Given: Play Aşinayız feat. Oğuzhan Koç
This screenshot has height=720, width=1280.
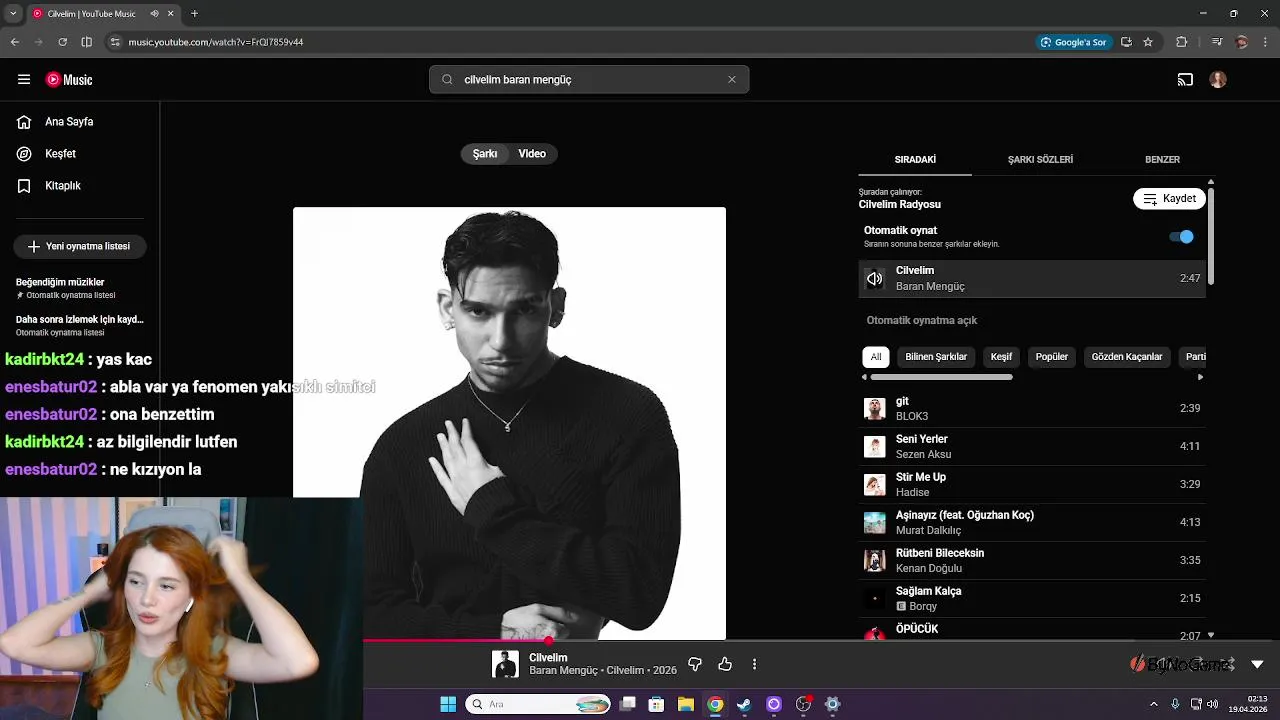Looking at the screenshot, I should [x=1032, y=523].
